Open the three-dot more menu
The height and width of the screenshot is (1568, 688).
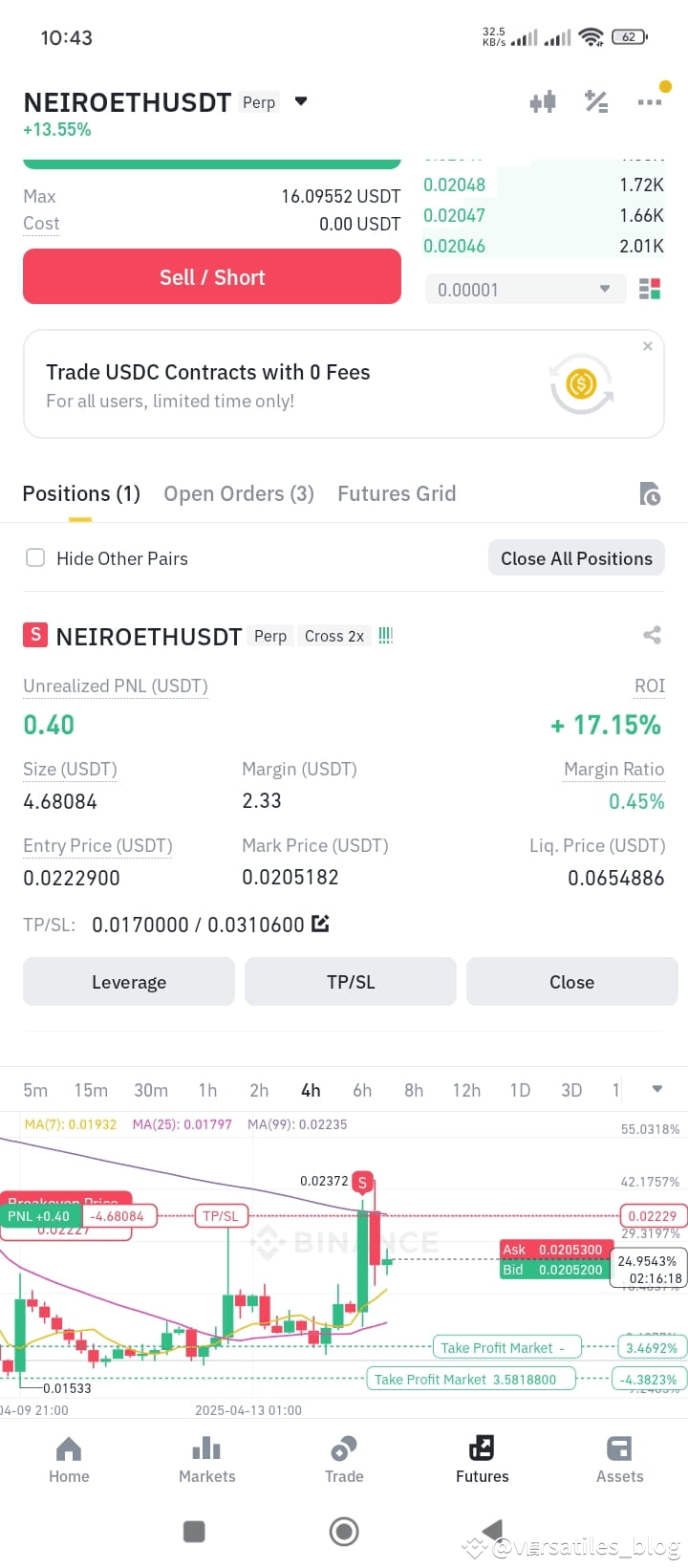pos(650,101)
